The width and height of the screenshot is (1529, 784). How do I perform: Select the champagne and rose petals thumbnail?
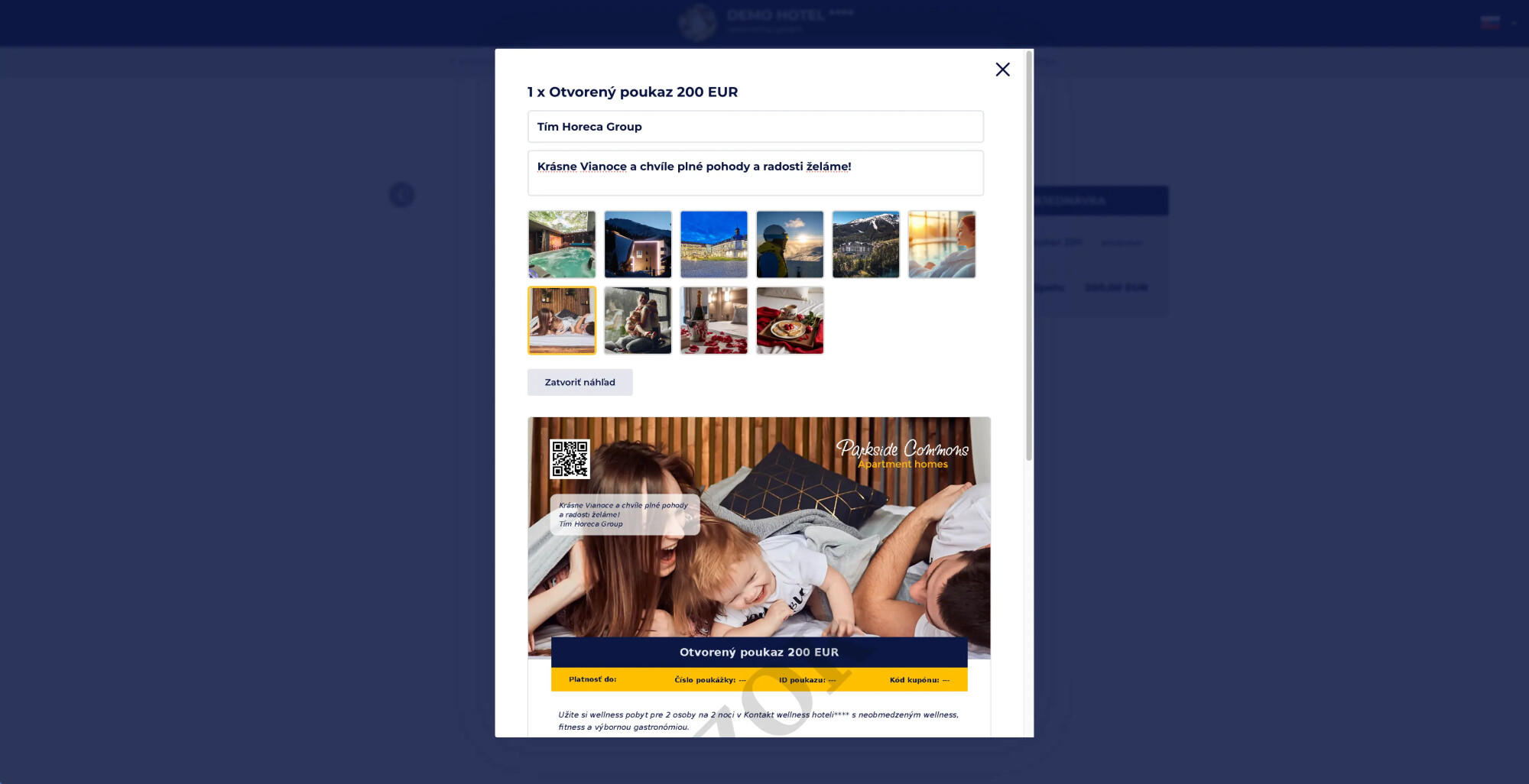click(x=713, y=320)
